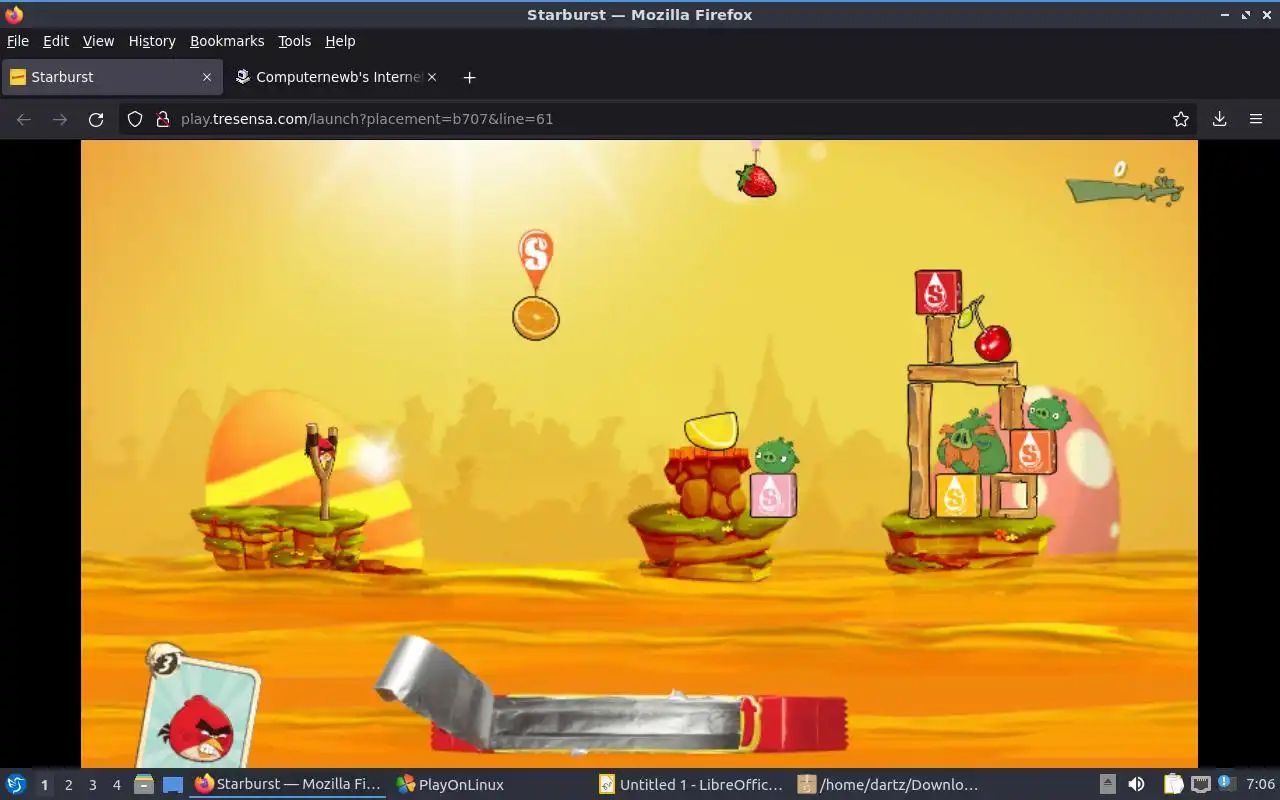Image resolution: width=1280 pixels, height=800 pixels.
Task: Click the site security lock icon
Action: click(163, 119)
